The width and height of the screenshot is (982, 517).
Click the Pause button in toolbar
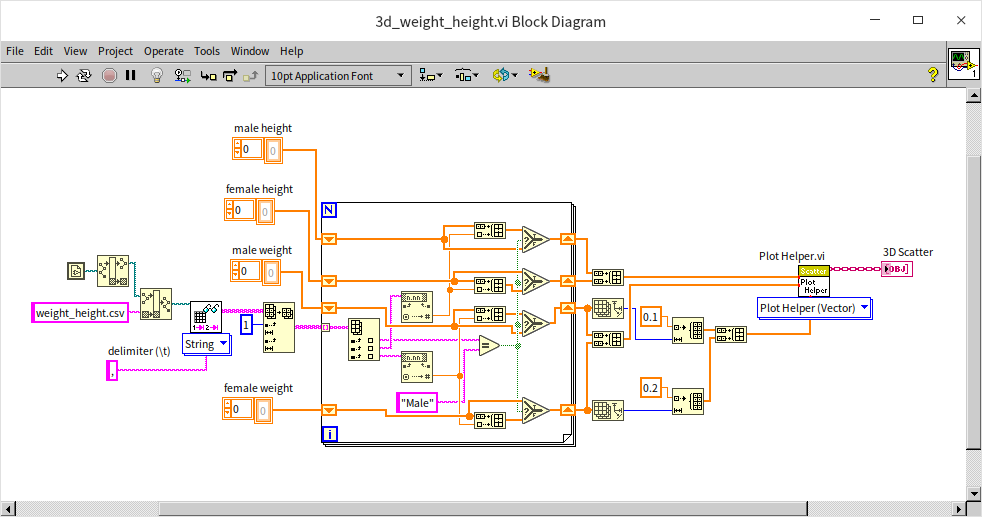(131, 75)
